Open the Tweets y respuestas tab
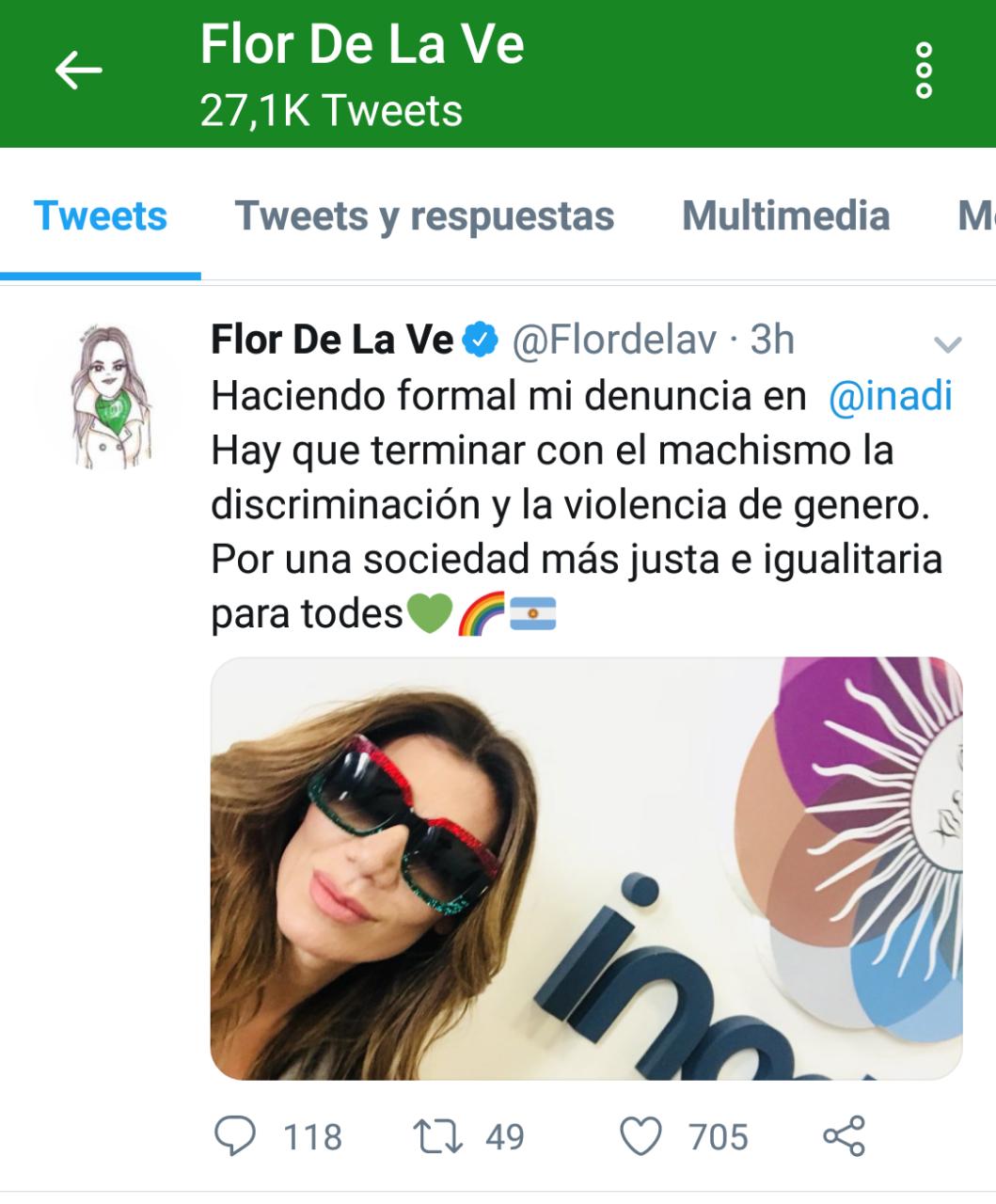Image resolution: width=996 pixels, height=1204 pixels. click(x=424, y=215)
